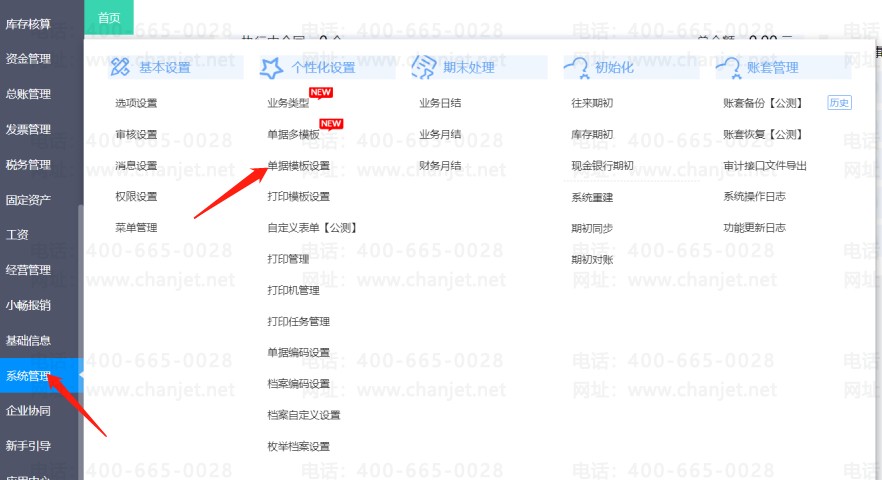Open 账套恢复【公测】 link
This screenshot has height=480, width=882.
tap(763, 134)
